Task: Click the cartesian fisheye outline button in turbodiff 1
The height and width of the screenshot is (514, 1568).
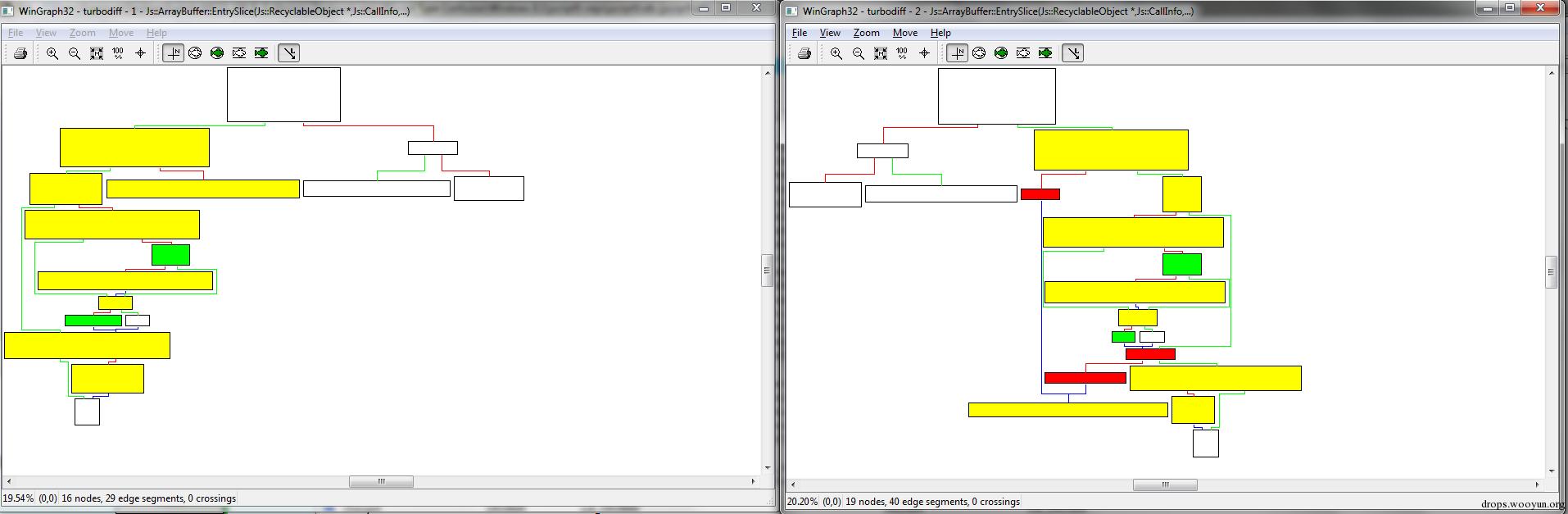Action: [239, 53]
